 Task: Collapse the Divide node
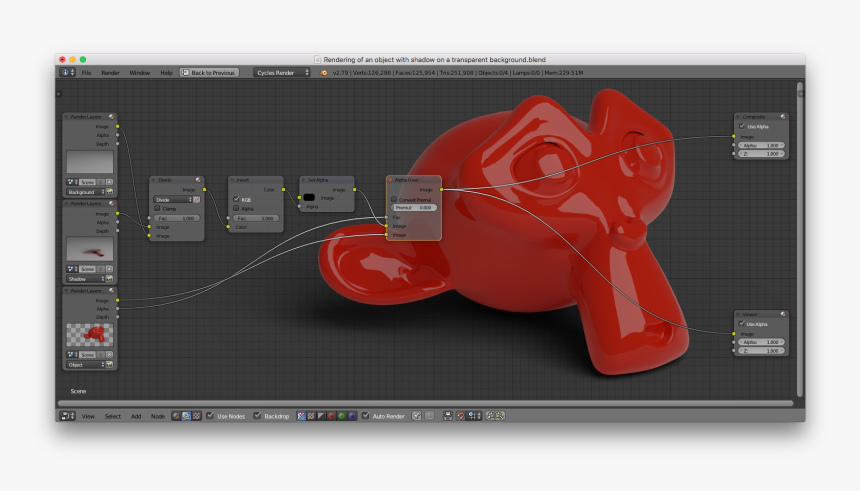(154, 180)
